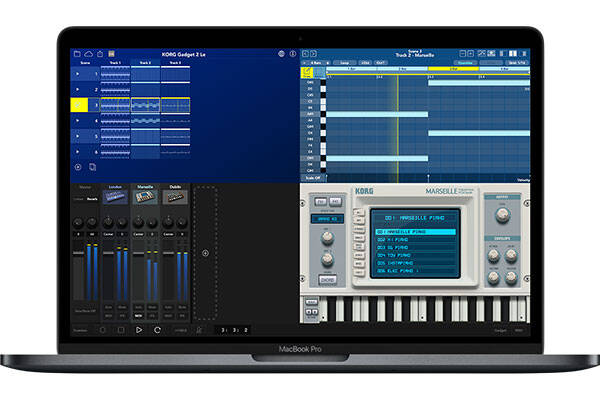Add a new scene with circled plus
Viewport: 600px width, 400px height.
(x=78, y=167)
